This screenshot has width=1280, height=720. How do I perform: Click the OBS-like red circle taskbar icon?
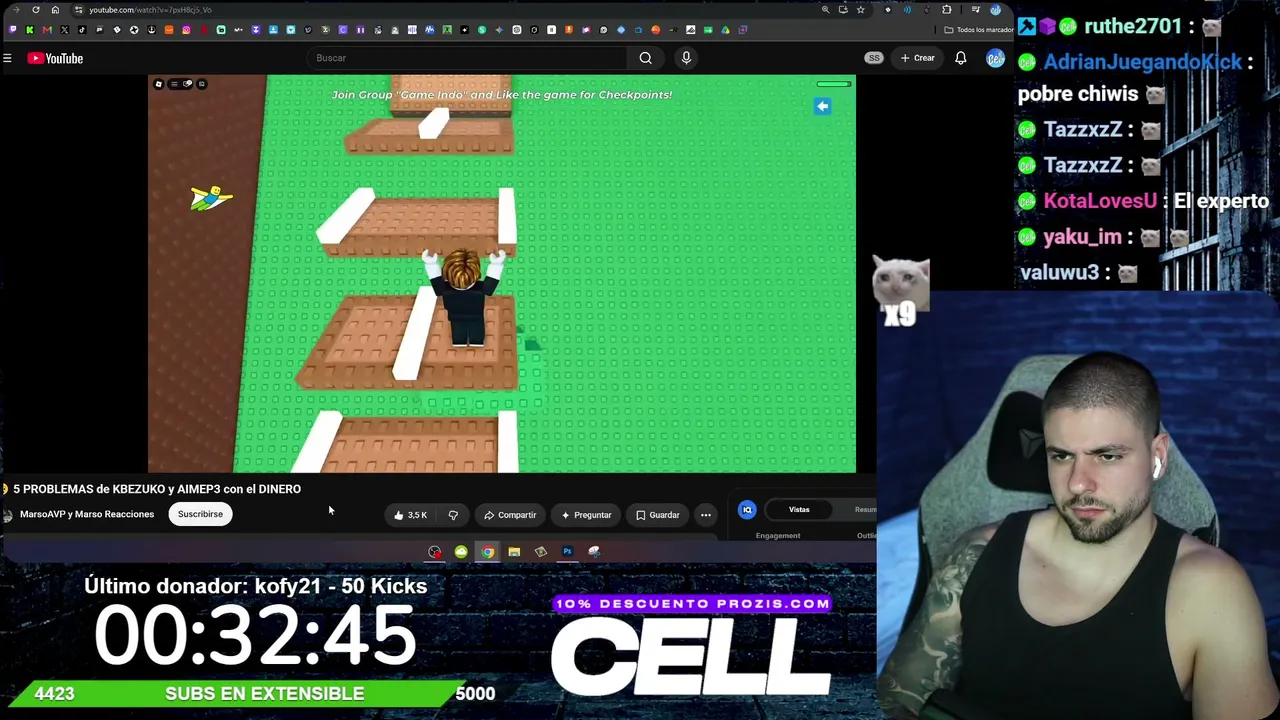pyautogui.click(x=435, y=552)
